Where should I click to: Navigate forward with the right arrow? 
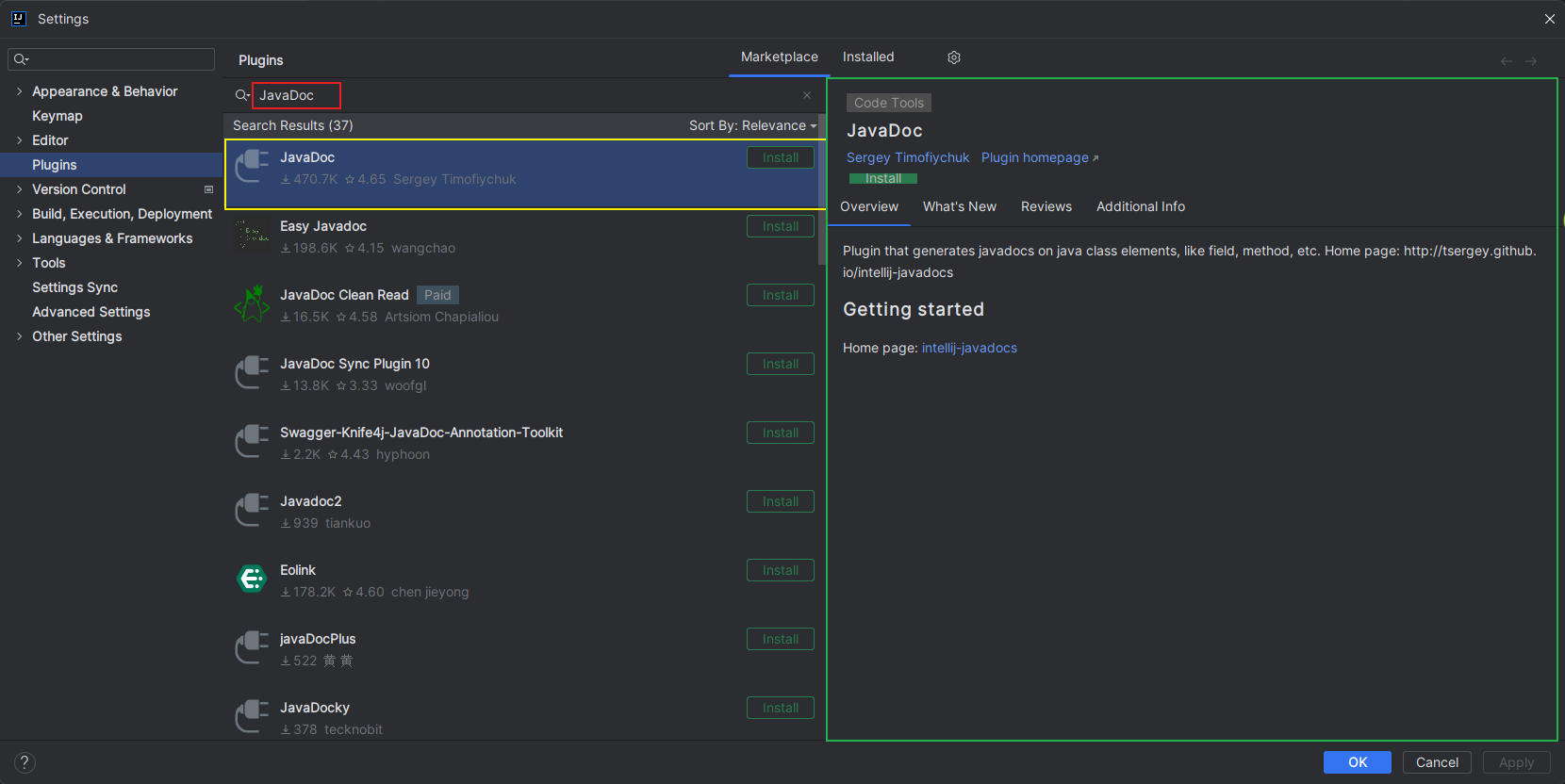[x=1531, y=61]
